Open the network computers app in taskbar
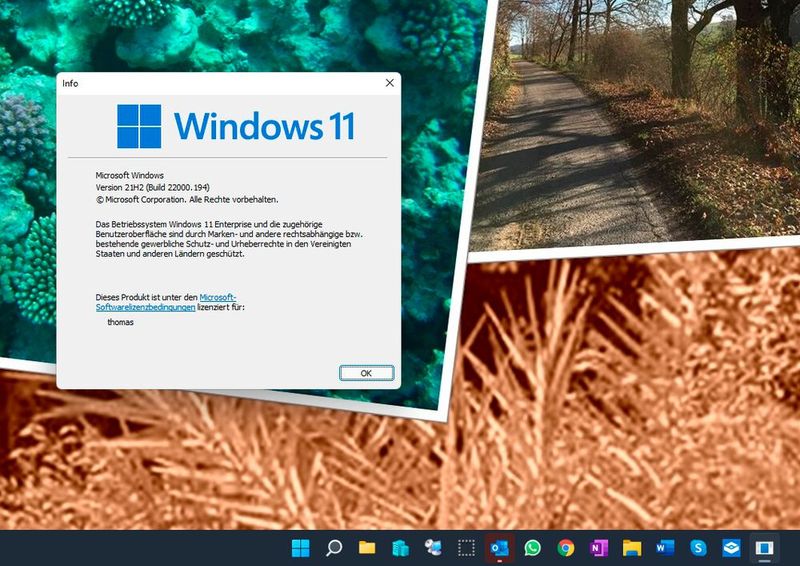 tap(433, 548)
